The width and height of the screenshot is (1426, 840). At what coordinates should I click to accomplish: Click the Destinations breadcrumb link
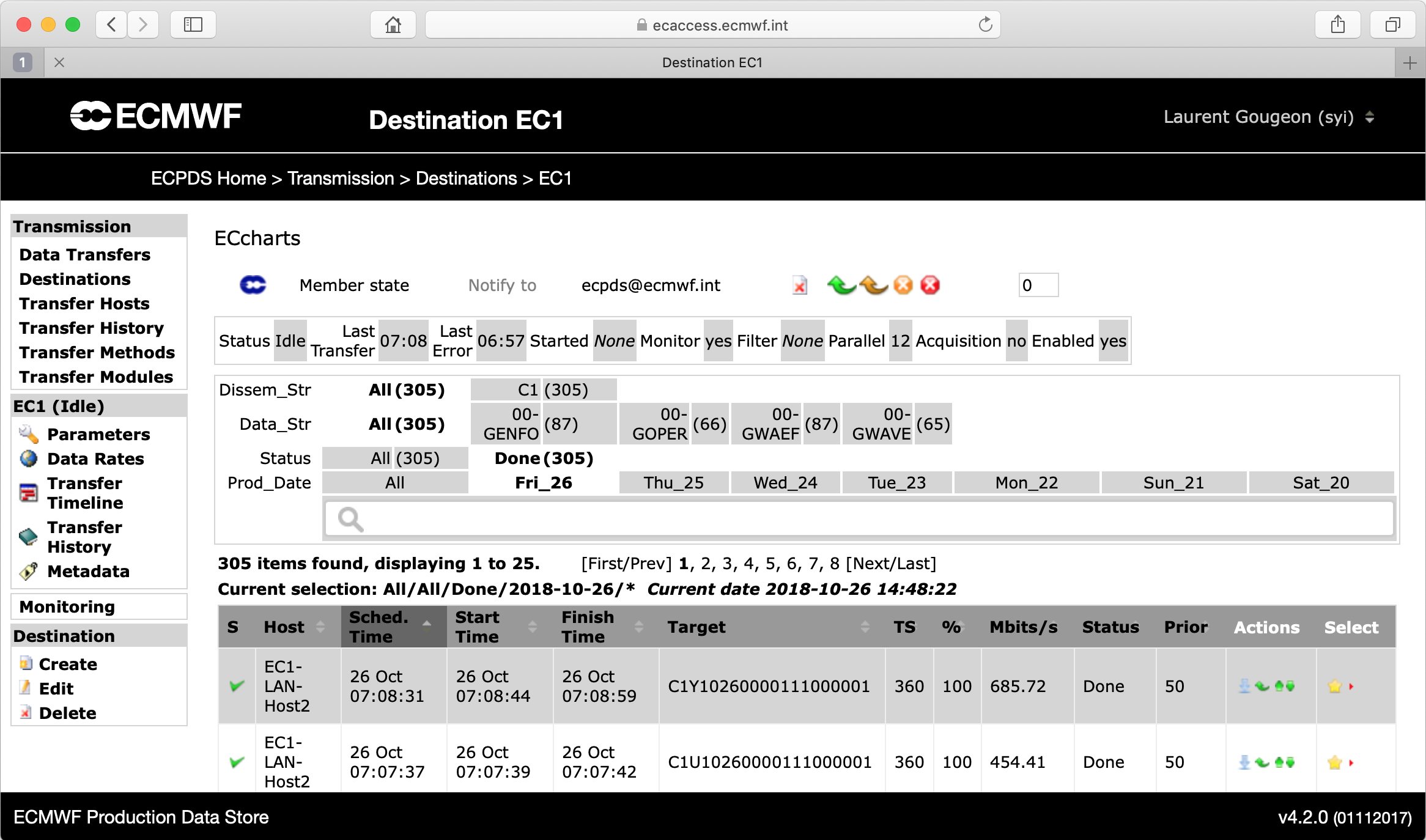[466, 178]
